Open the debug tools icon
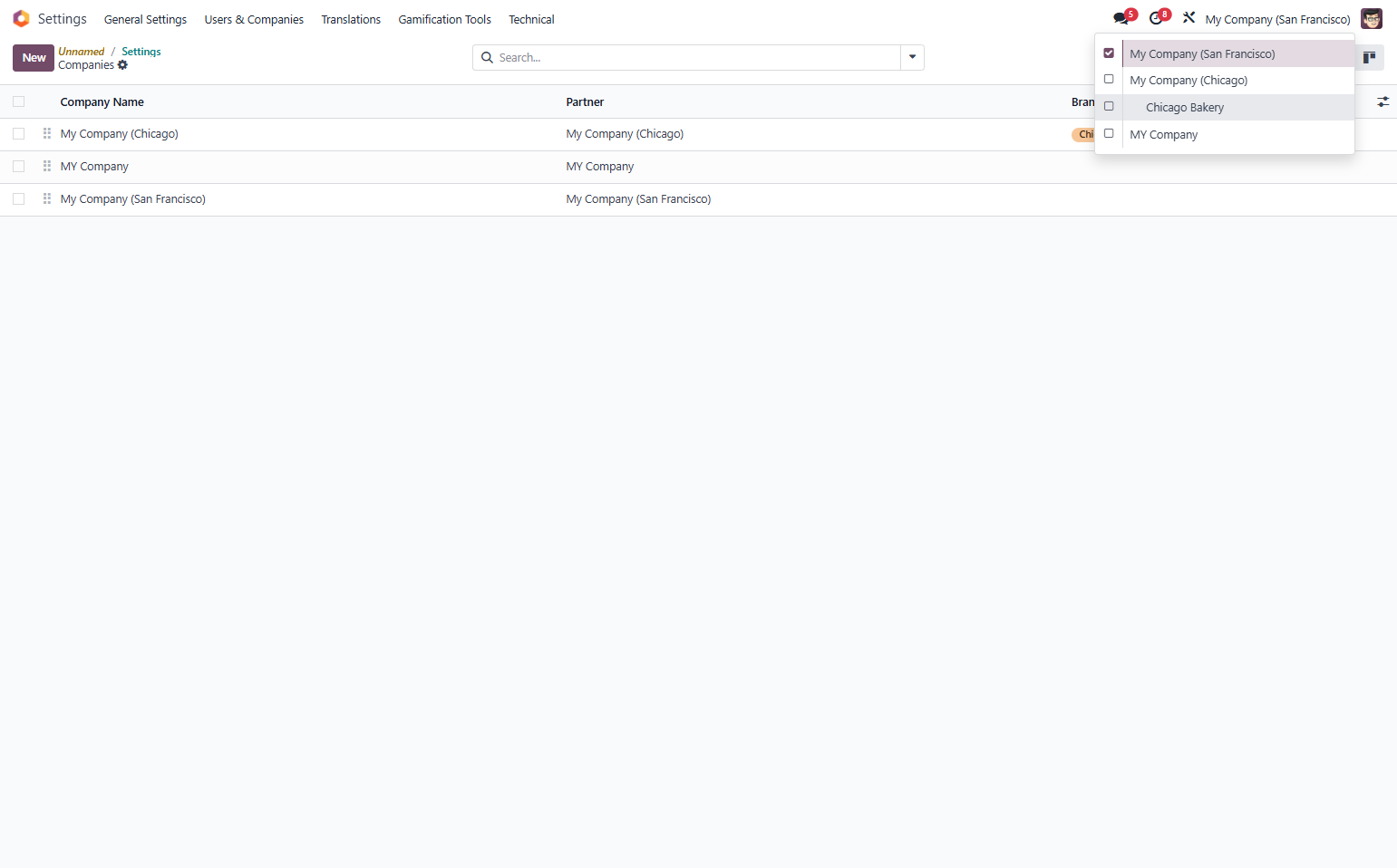 click(x=1188, y=17)
